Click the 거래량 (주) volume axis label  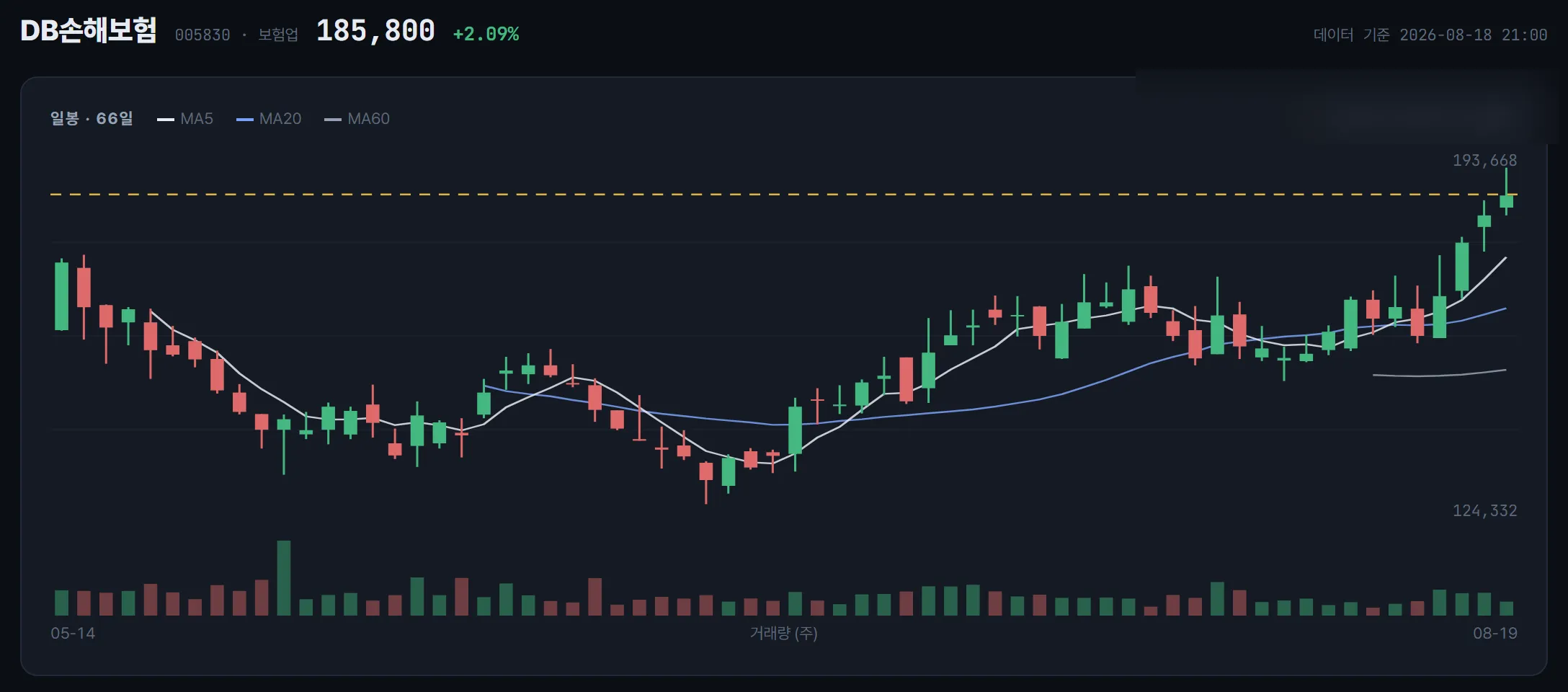[x=784, y=633]
